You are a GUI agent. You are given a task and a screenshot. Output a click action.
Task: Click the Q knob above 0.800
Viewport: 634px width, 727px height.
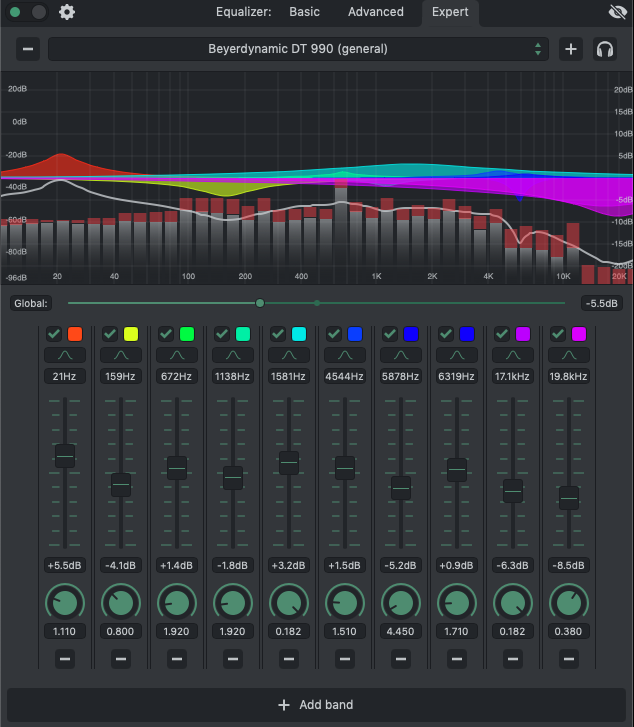(121, 603)
